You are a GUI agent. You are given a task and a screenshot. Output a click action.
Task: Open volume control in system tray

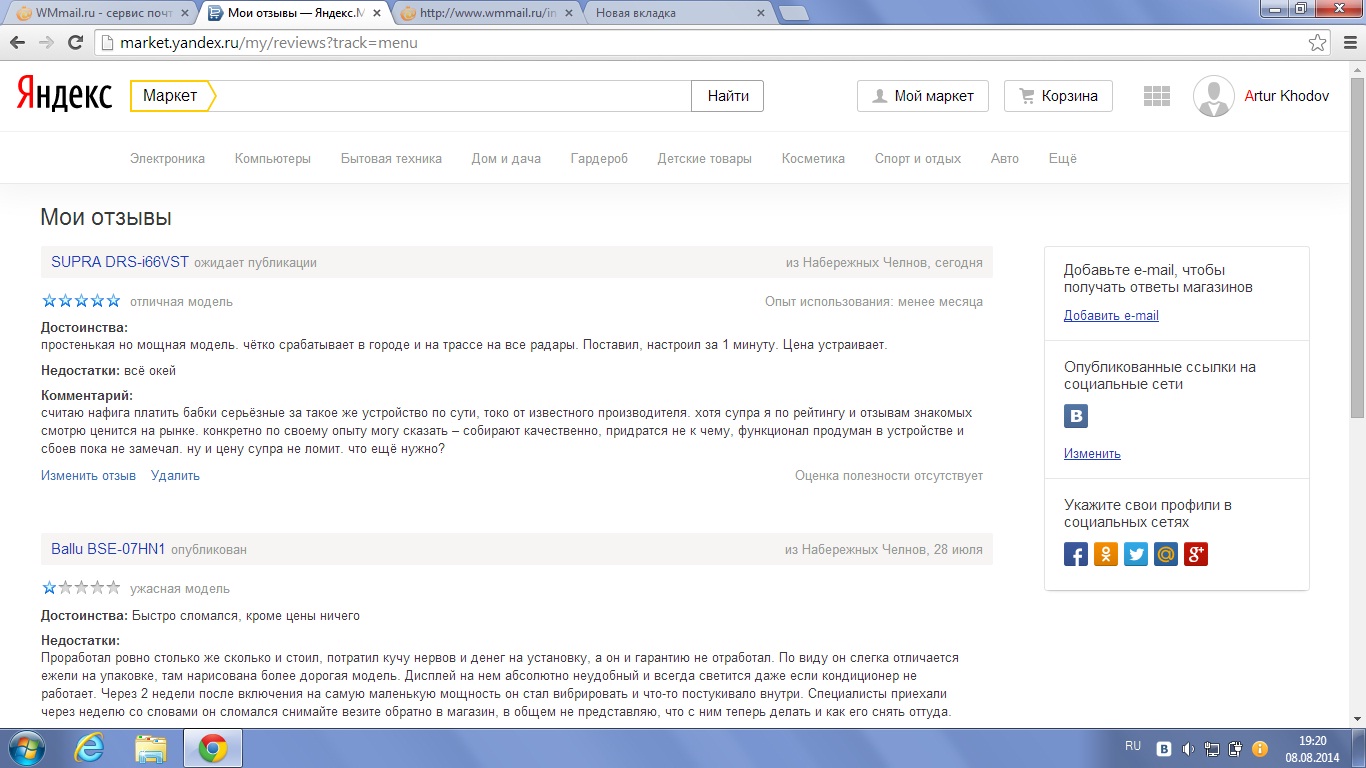1188,748
